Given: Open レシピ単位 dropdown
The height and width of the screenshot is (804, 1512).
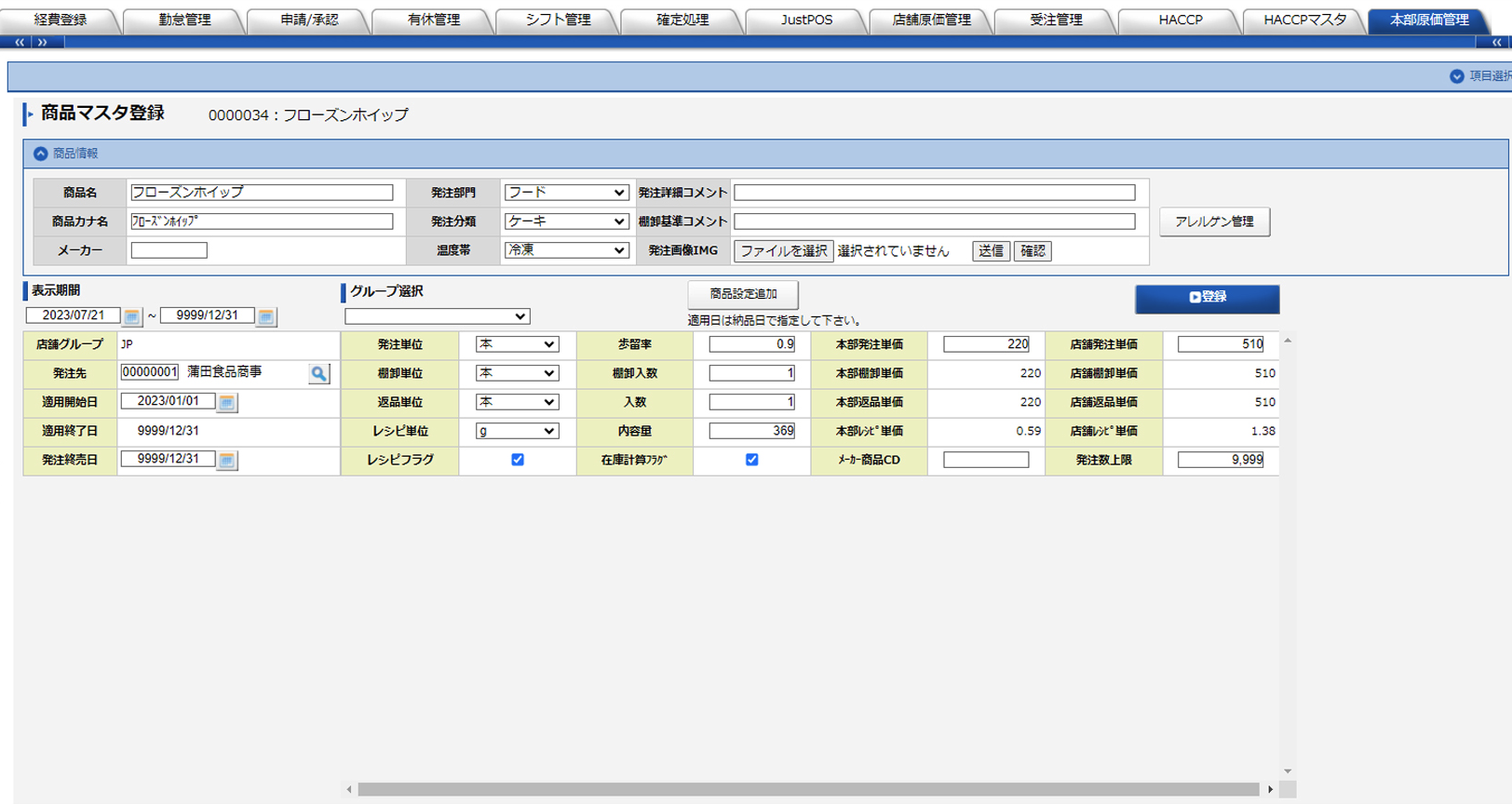Looking at the screenshot, I should [517, 431].
